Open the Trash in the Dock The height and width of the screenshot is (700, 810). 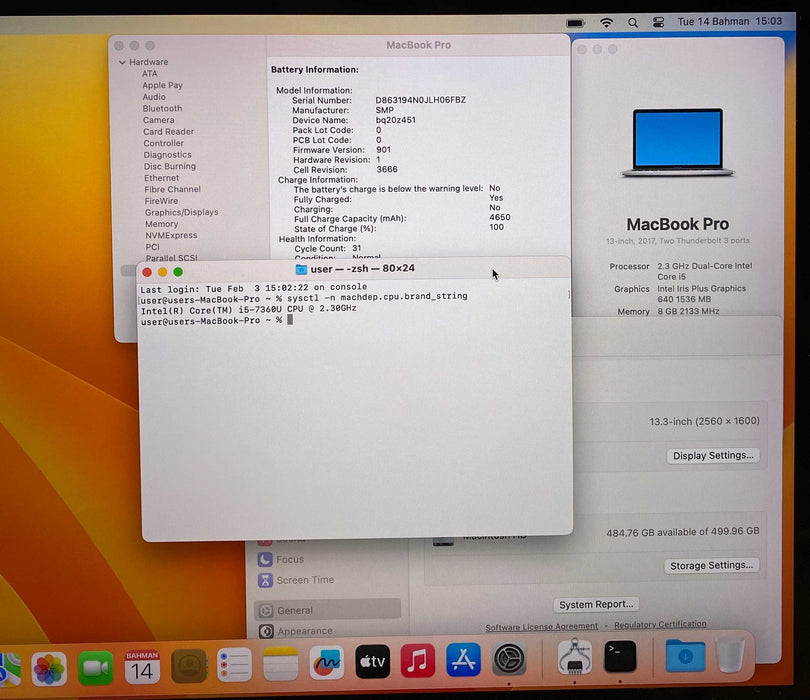pyautogui.click(x=730, y=655)
